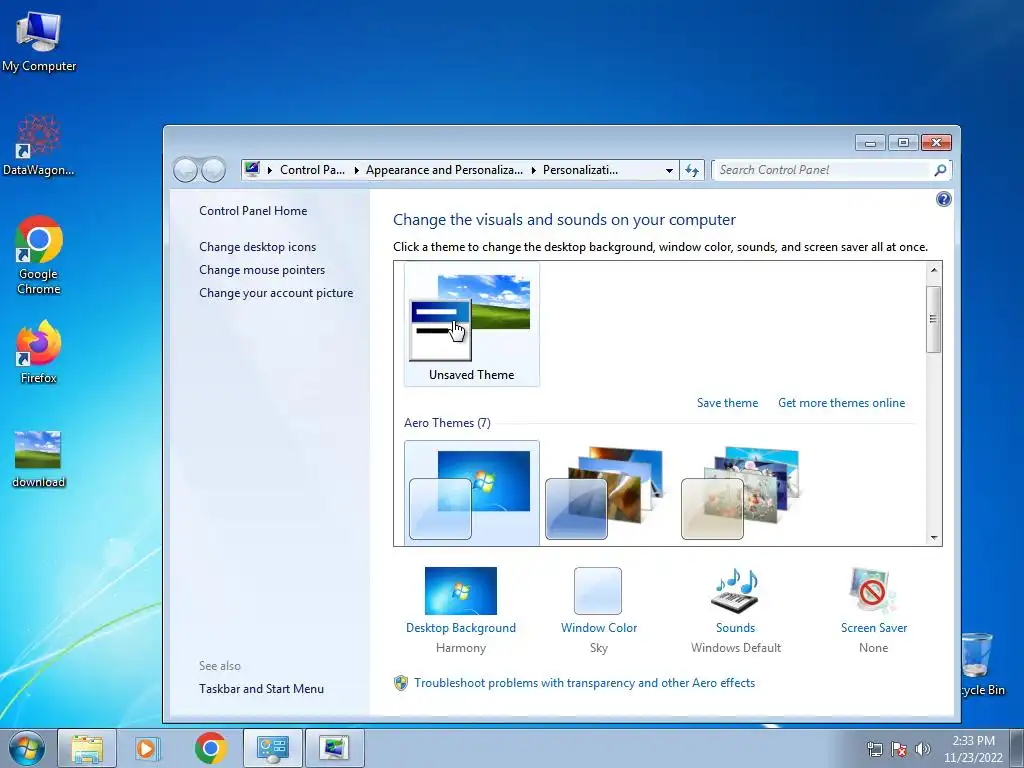Click Get more themes online link
Viewport: 1024px width, 768px height.
point(841,403)
